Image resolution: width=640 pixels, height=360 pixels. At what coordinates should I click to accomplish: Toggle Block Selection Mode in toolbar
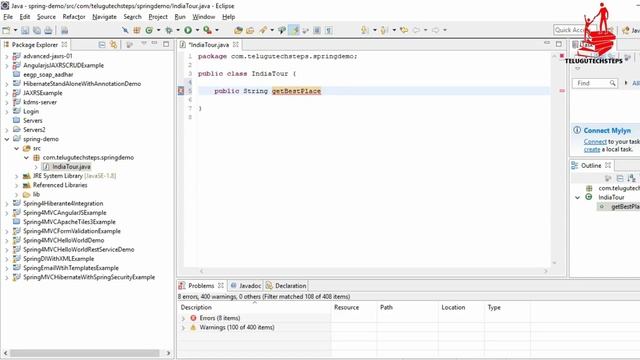[x=317, y=30]
